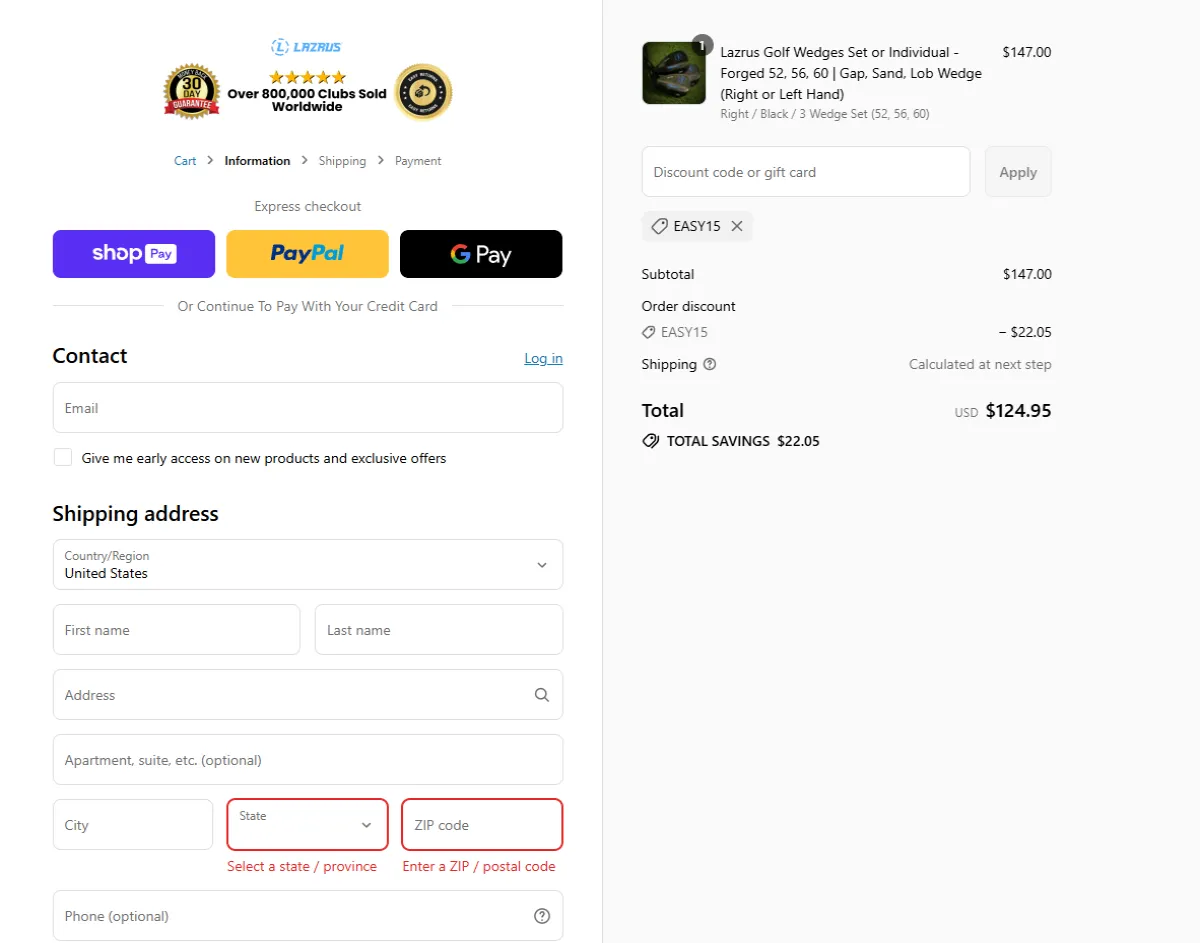Go back to Cart breadcrumb
This screenshot has width=1200, height=943.
185,161
